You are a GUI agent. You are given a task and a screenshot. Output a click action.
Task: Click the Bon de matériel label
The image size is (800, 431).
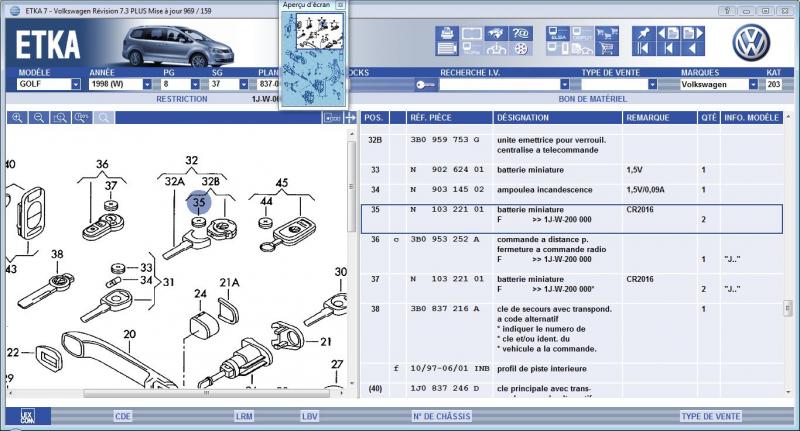point(592,99)
